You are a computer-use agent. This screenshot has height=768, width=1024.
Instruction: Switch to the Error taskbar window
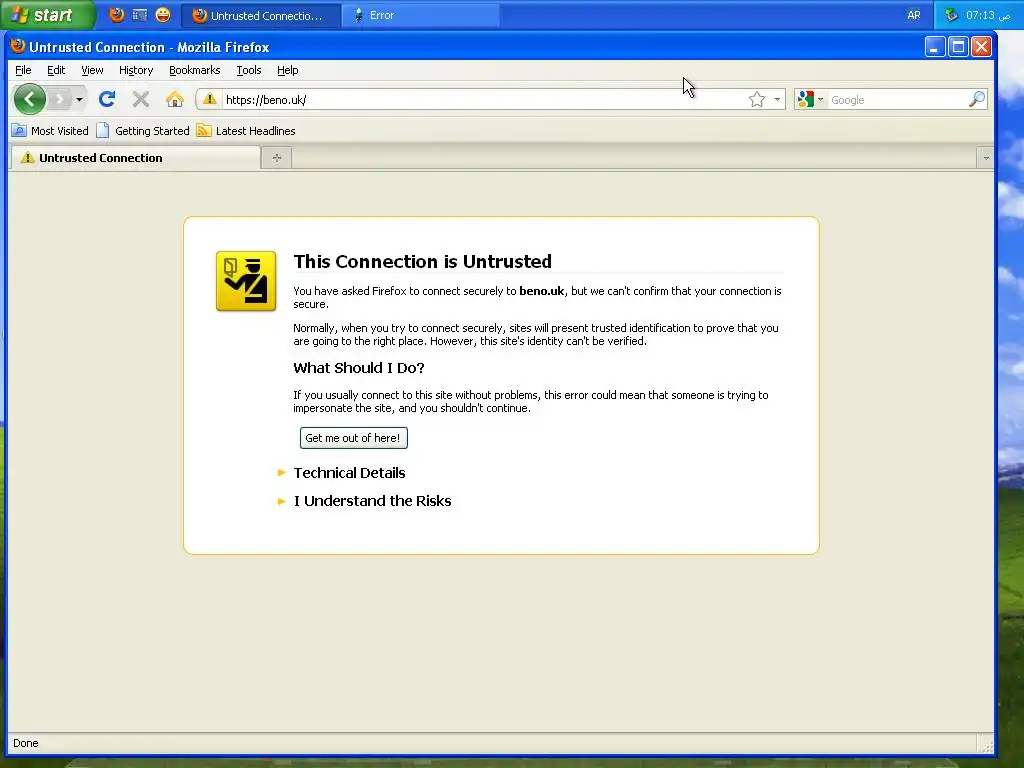(x=421, y=15)
